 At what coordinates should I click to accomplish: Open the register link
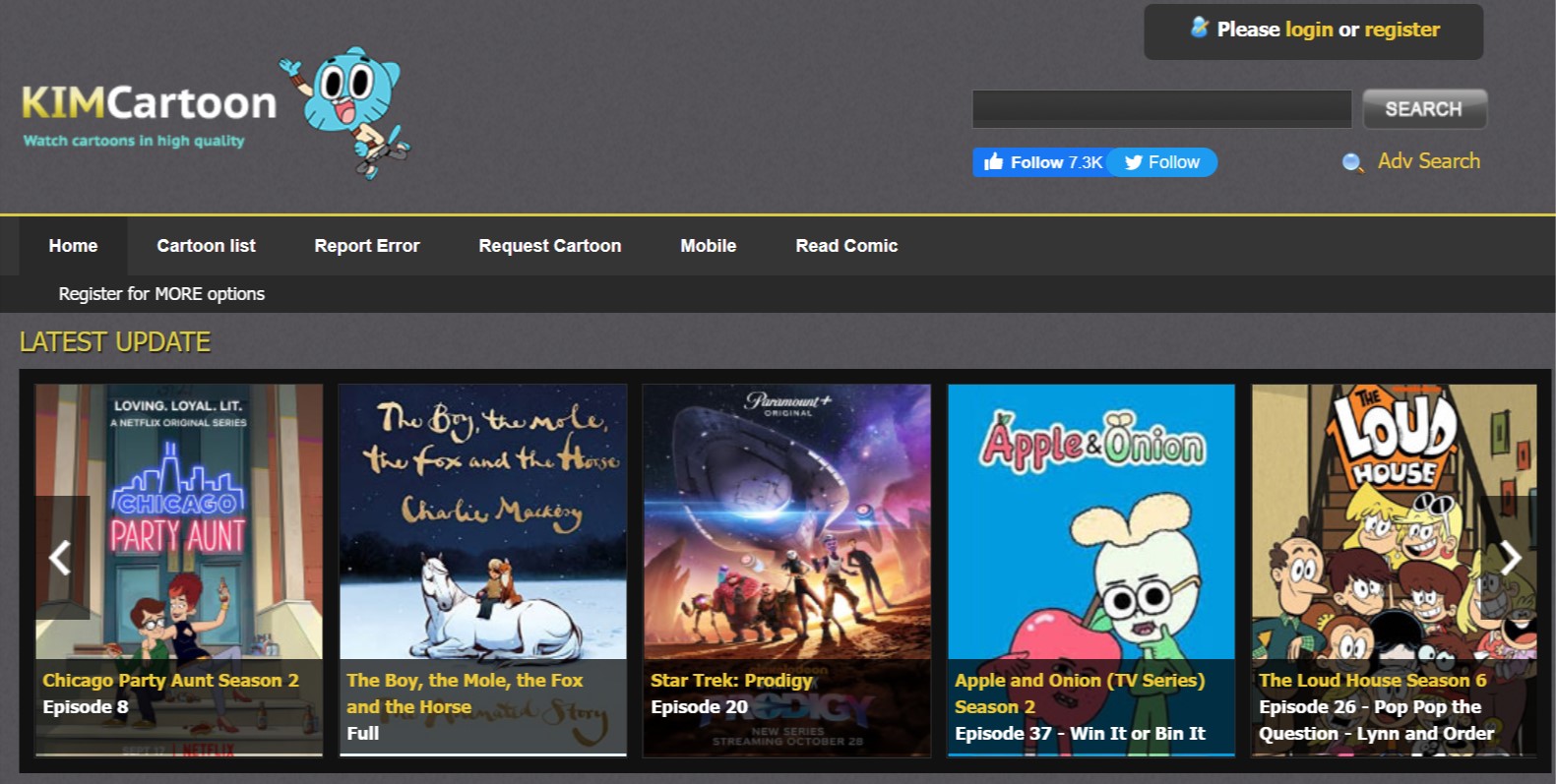1401,30
